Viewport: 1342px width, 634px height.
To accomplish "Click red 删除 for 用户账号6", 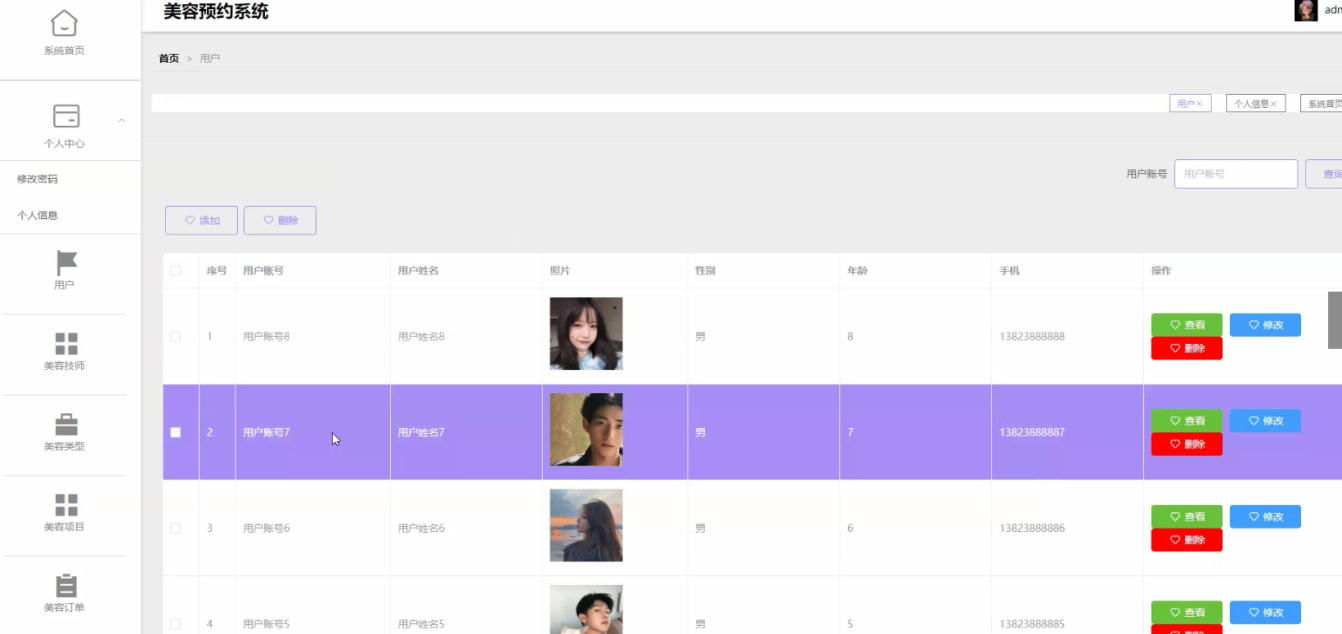I will (x=1187, y=540).
